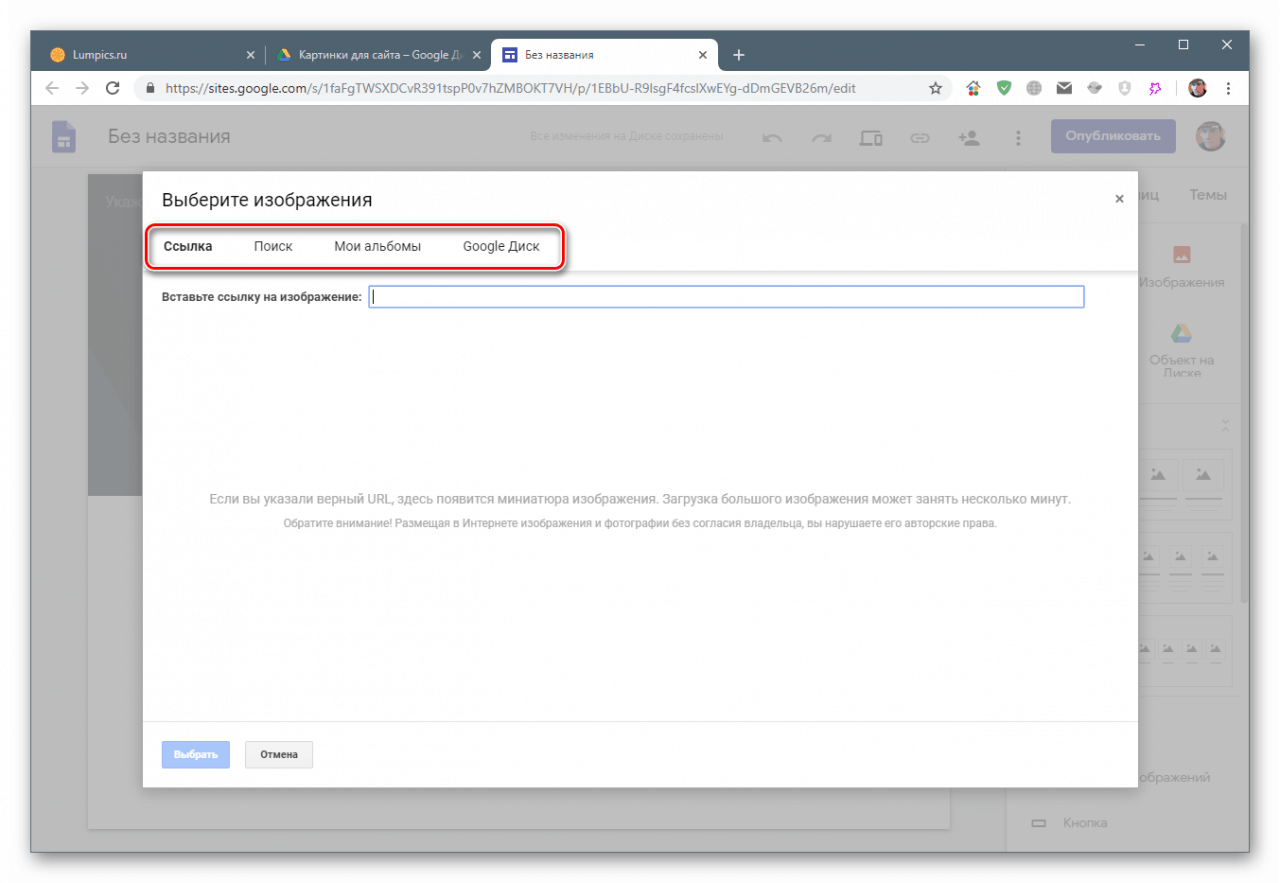The height and width of the screenshot is (883, 1280).
Task: Open a new browser tab
Action: pos(739,55)
